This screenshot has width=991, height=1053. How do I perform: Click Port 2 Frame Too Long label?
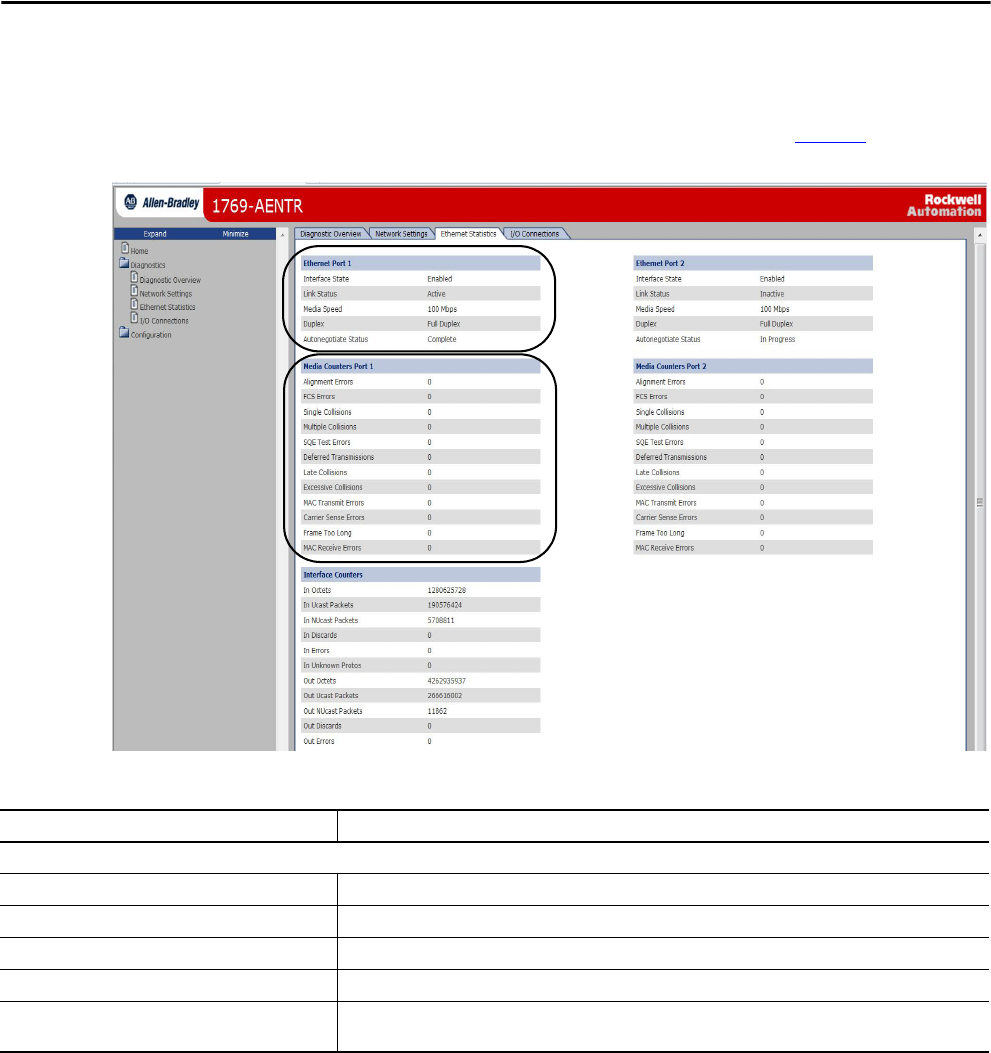tap(660, 533)
